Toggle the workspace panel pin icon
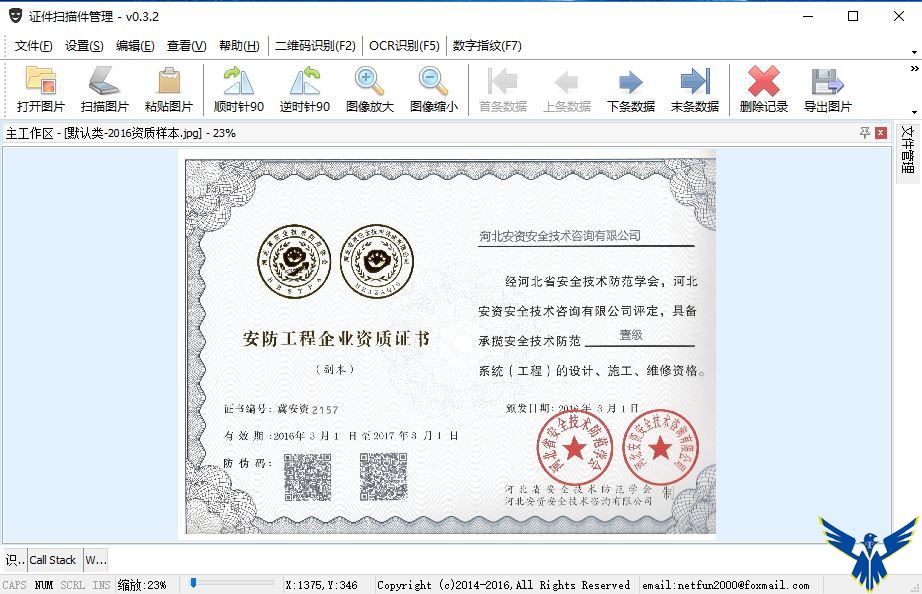The width and height of the screenshot is (922, 594). coord(864,133)
